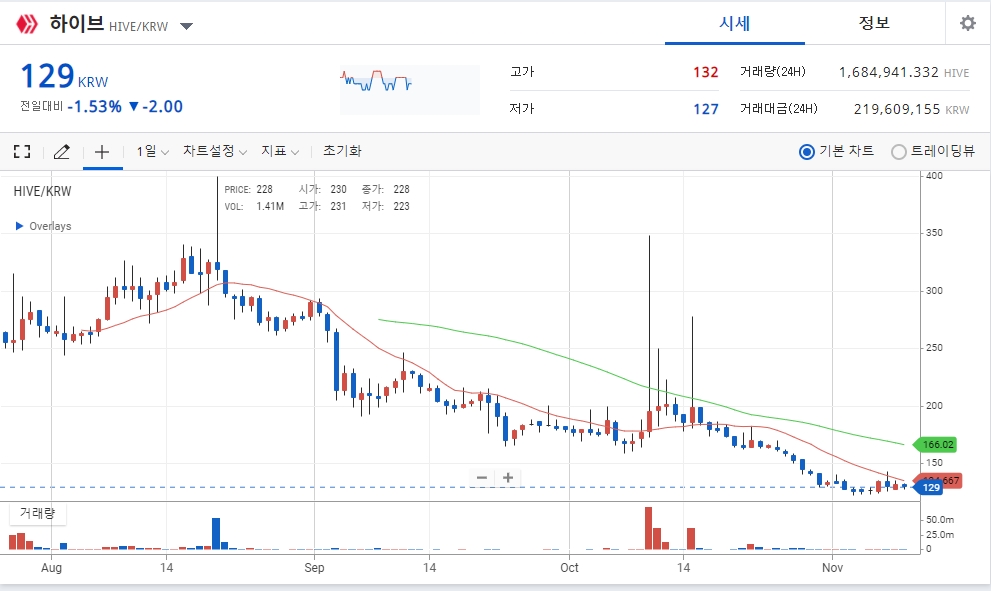Zoom in with the chart plus button
The width and height of the screenshot is (991, 591).
coord(508,477)
